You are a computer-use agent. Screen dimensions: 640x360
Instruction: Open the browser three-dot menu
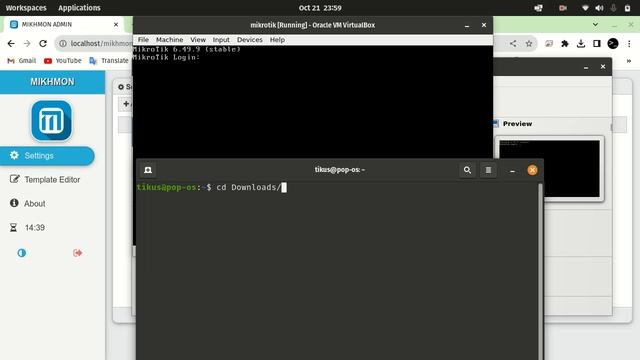pos(629,43)
